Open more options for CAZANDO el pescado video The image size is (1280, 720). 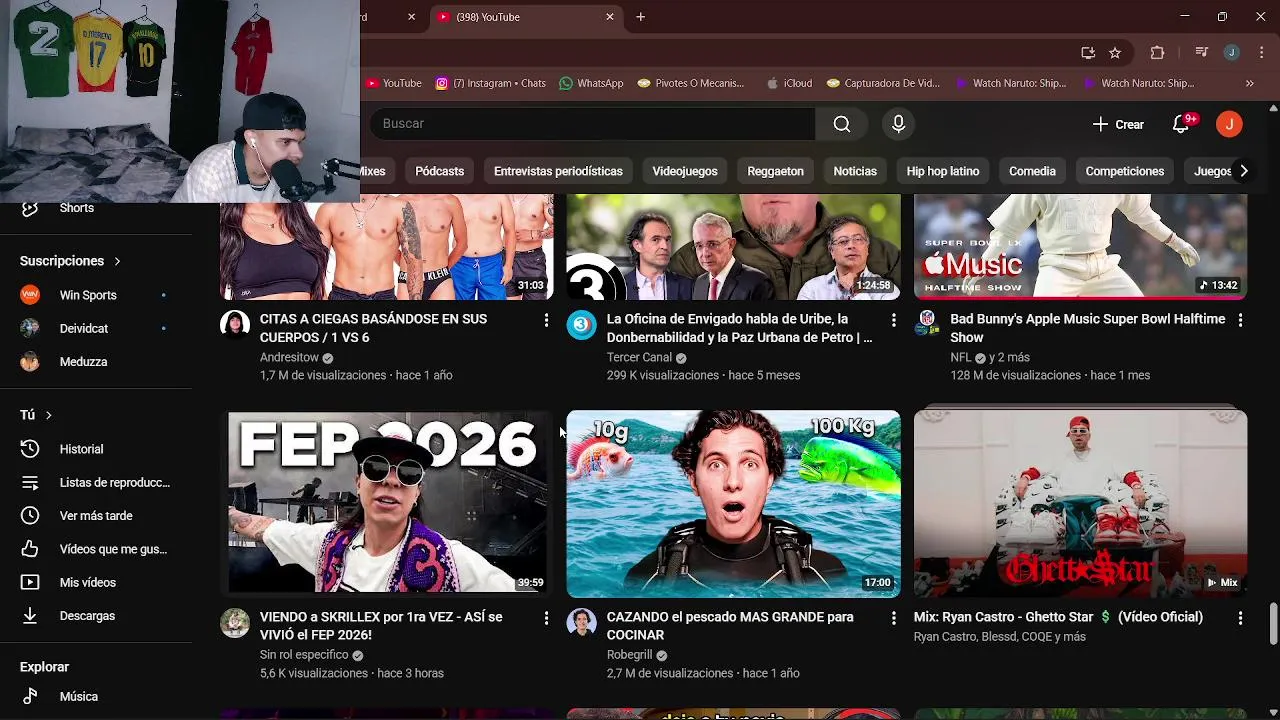[894, 618]
